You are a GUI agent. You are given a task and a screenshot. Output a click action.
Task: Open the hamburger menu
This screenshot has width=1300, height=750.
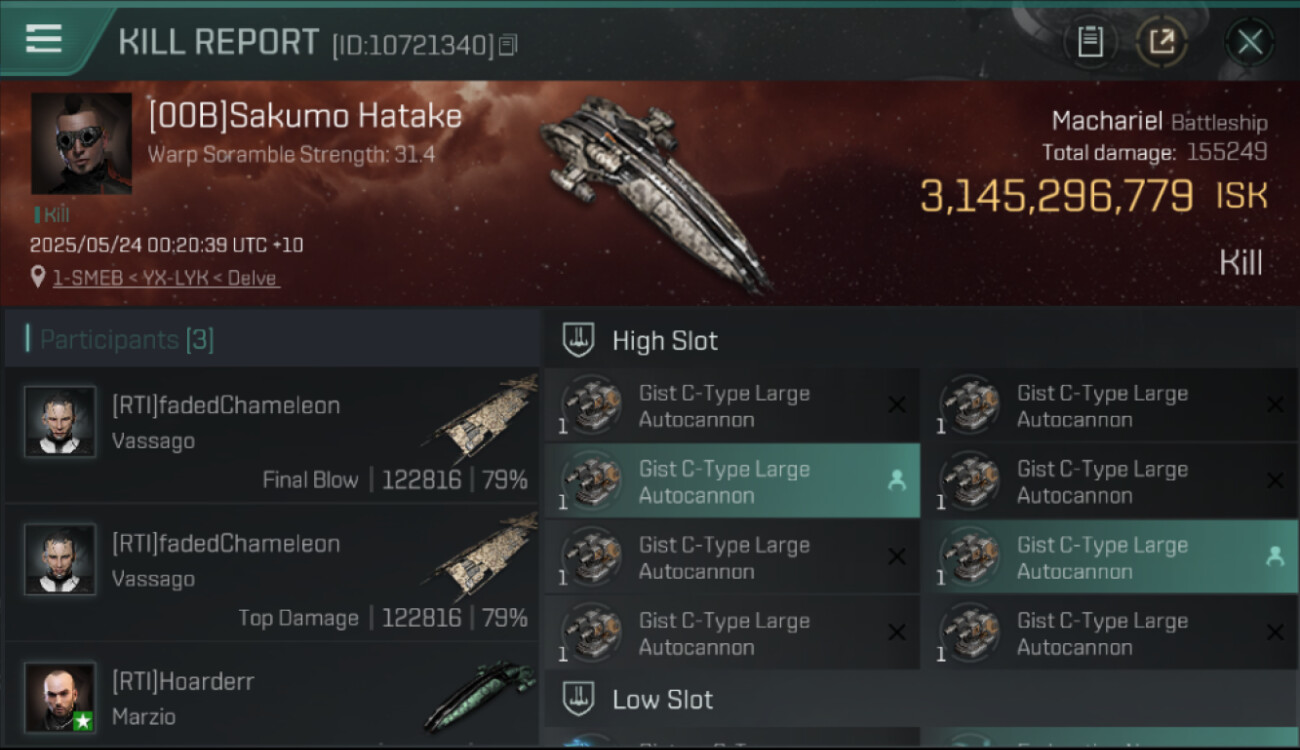44,39
